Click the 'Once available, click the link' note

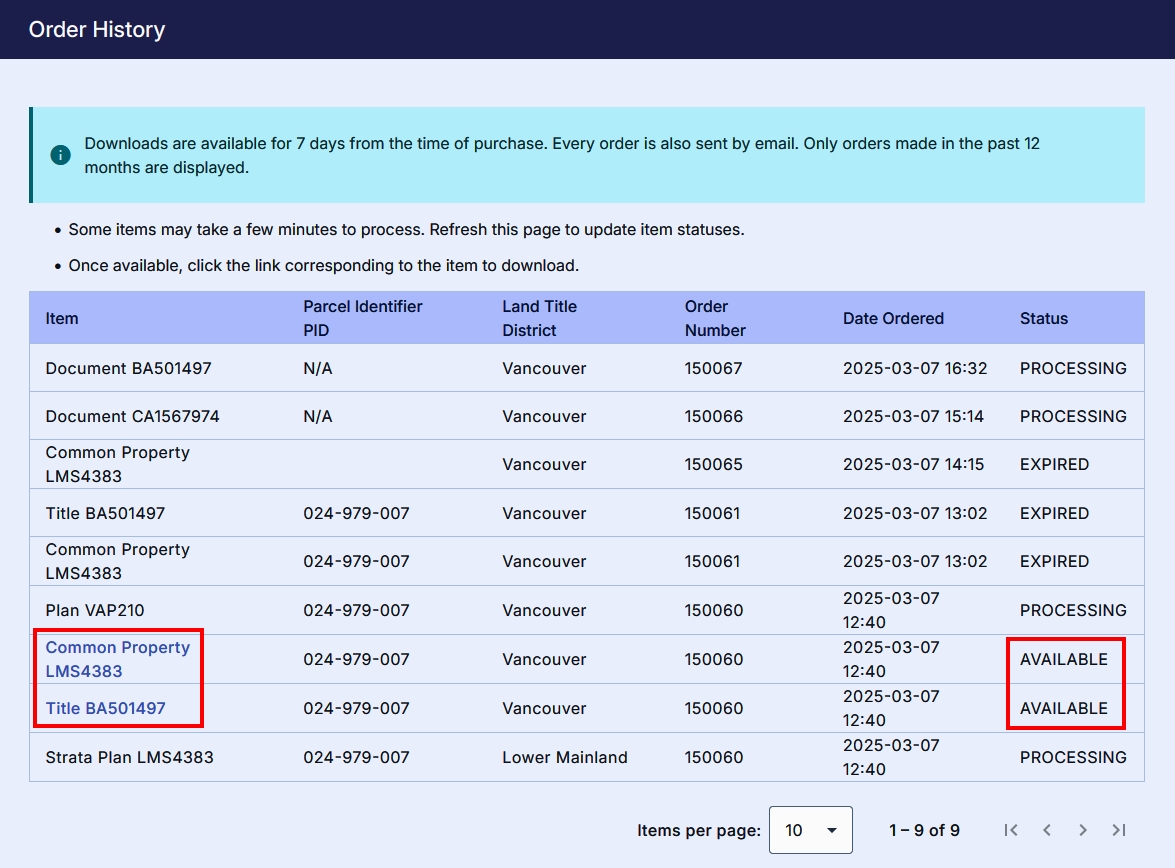click(x=324, y=265)
